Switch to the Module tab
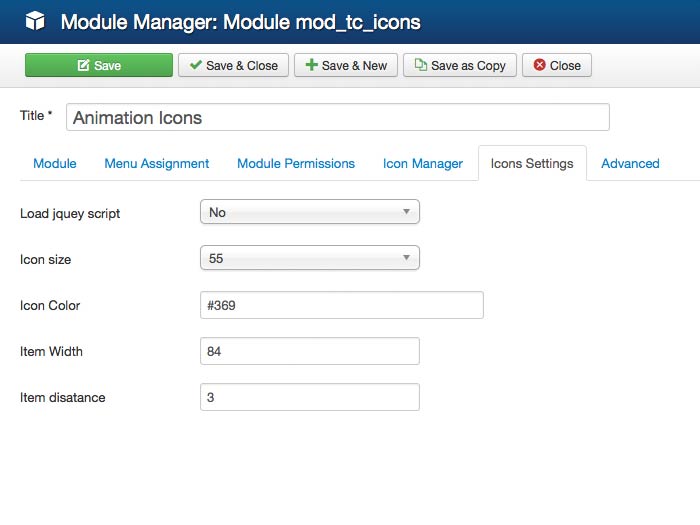 point(55,163)
